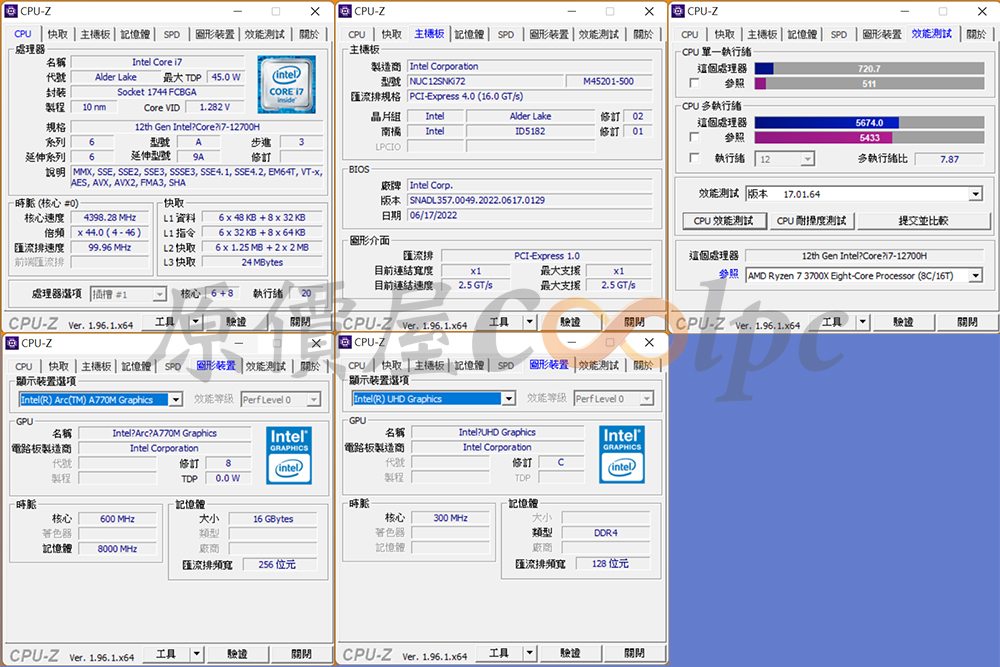The height and width of the screenshot is (667, 1000).
Task: Open the 關於 tab in the benchmark window
Action: pyautogui.click(x=976, y=34)
